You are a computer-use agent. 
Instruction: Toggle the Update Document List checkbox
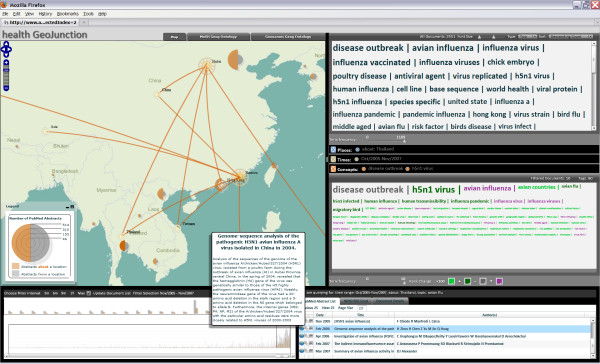[89, 293]
